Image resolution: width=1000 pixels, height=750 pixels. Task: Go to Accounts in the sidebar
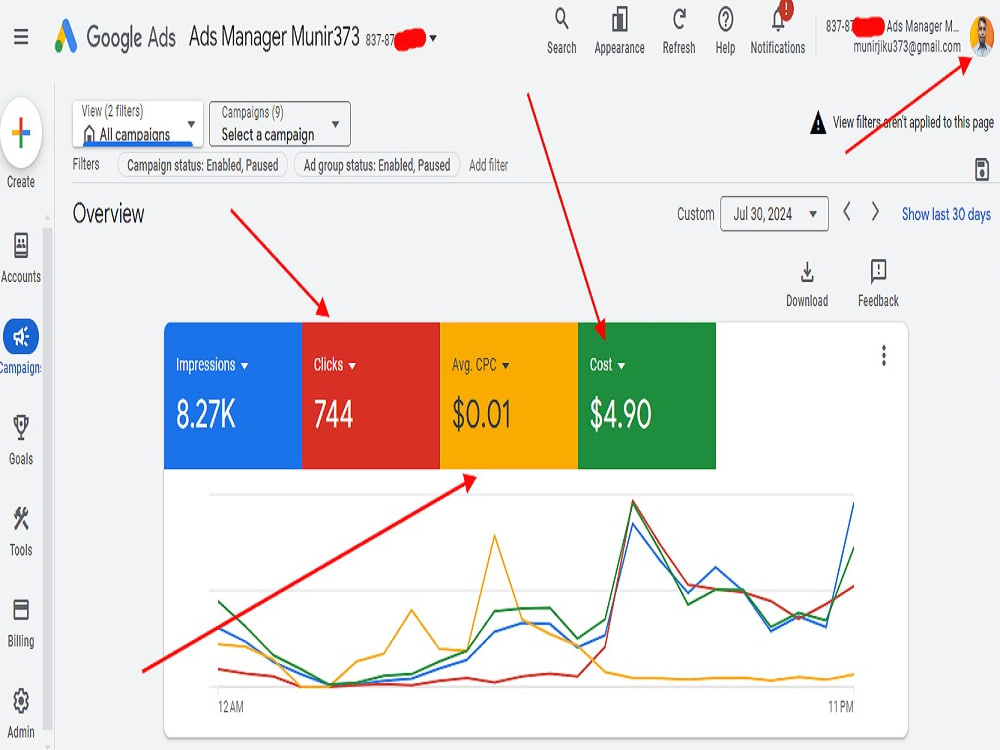click(x=21, y=258)
